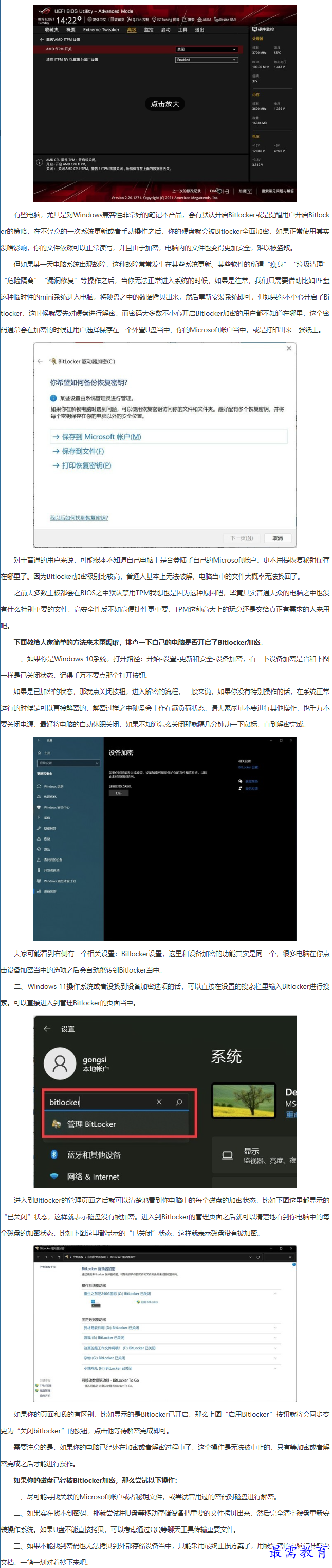
Task: Open the 工具 tab in BIOS
Action: pyautogui.click(x=182, y=30)
